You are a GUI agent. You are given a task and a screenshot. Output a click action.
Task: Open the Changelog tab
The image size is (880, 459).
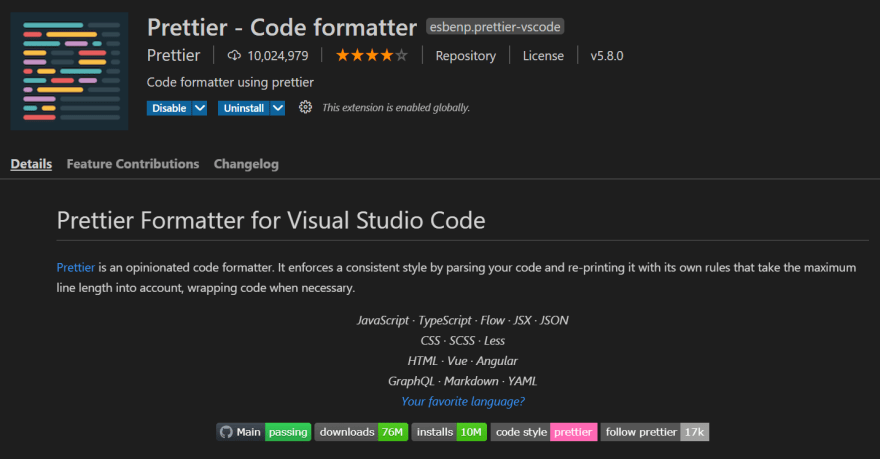tap(246, 164)
